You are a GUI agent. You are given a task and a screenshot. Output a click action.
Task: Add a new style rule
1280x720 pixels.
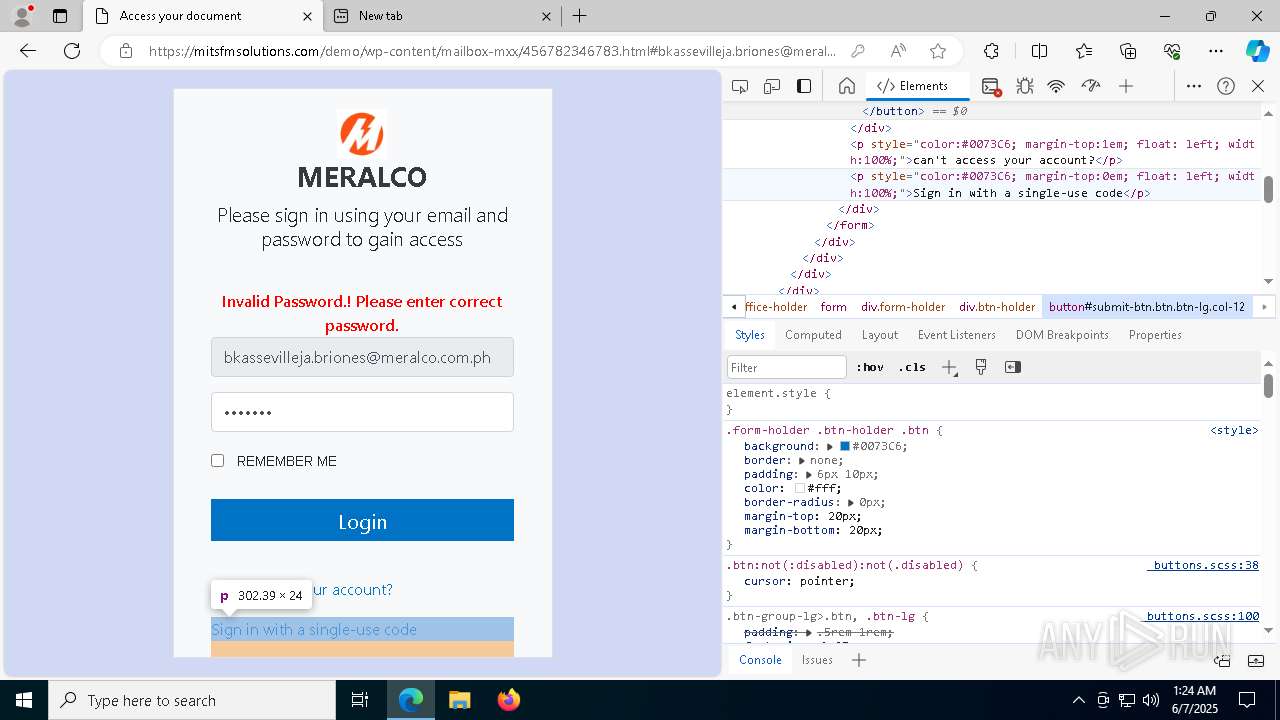pyautogui.click(x=949, y=367)
